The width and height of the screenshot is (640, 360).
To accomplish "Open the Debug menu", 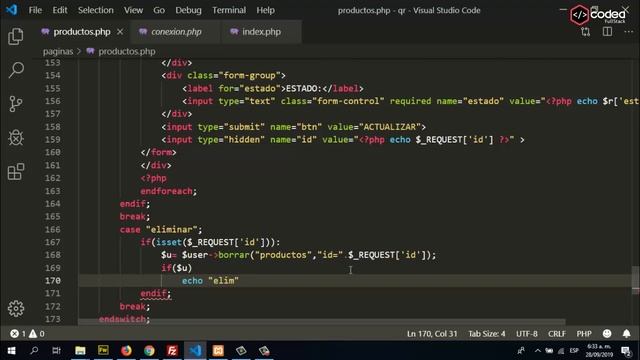I will pyautogui.click(x=188, y=10).
